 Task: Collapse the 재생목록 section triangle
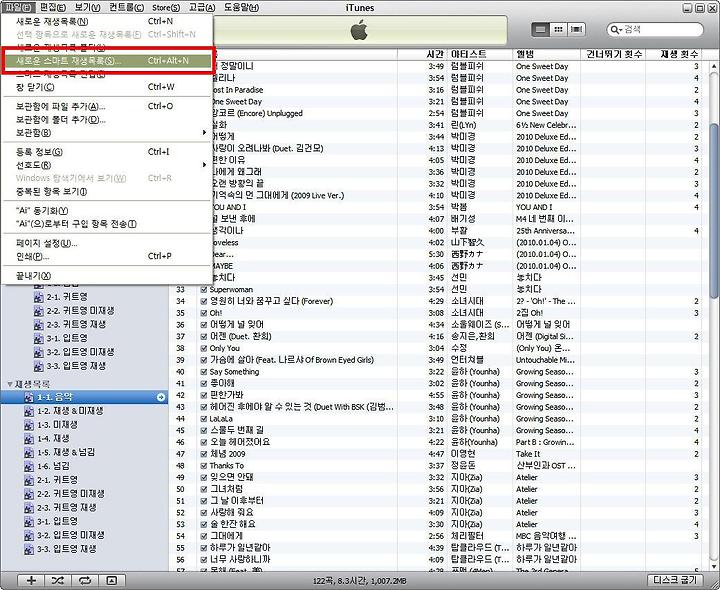(10, 384)
